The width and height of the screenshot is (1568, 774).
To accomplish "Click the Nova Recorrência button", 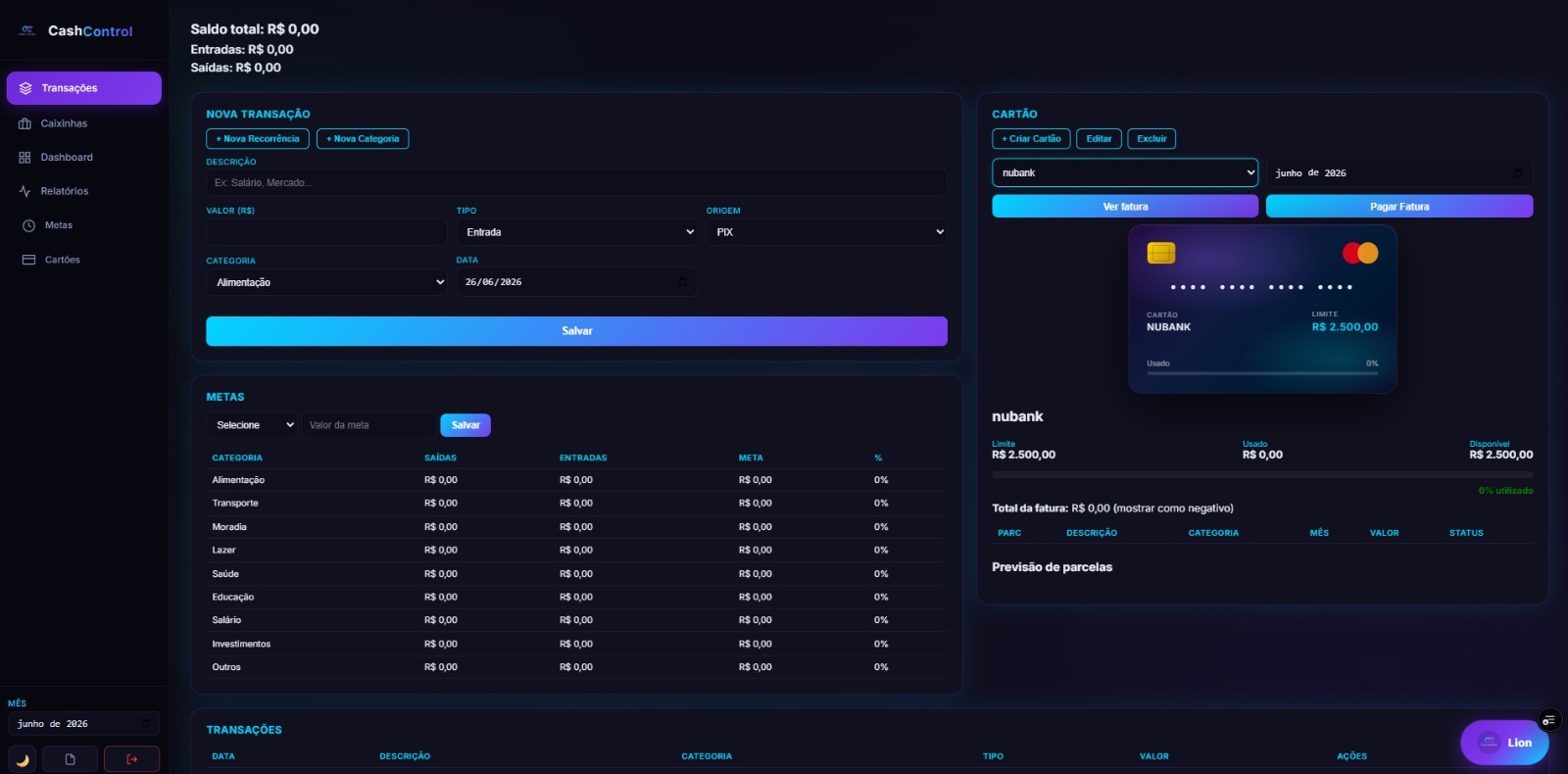I will tap(258, 139).
